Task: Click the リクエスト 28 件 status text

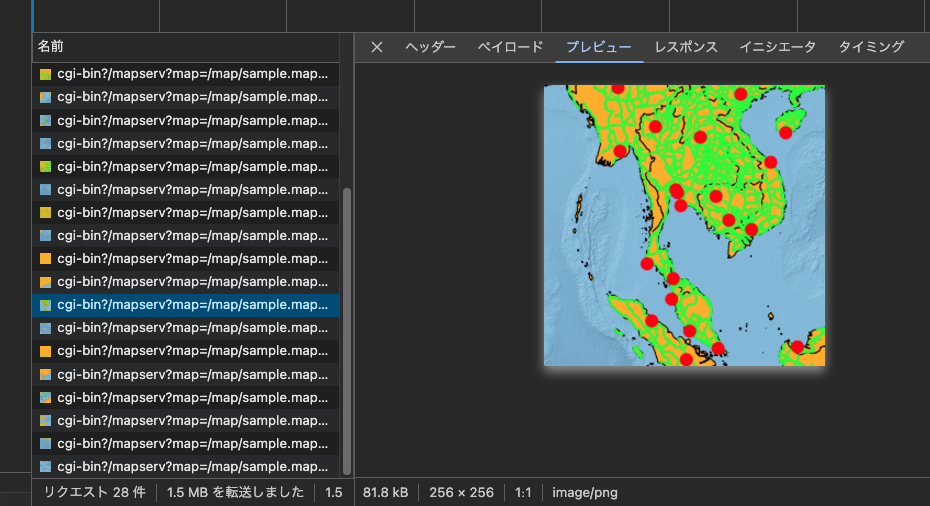Action: [x=94, y=492]
